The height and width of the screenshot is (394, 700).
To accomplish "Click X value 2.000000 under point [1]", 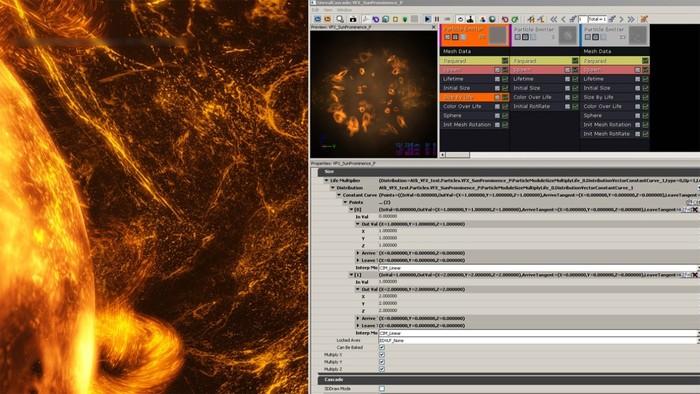I will pyautogui.click(x=388, y=296).
